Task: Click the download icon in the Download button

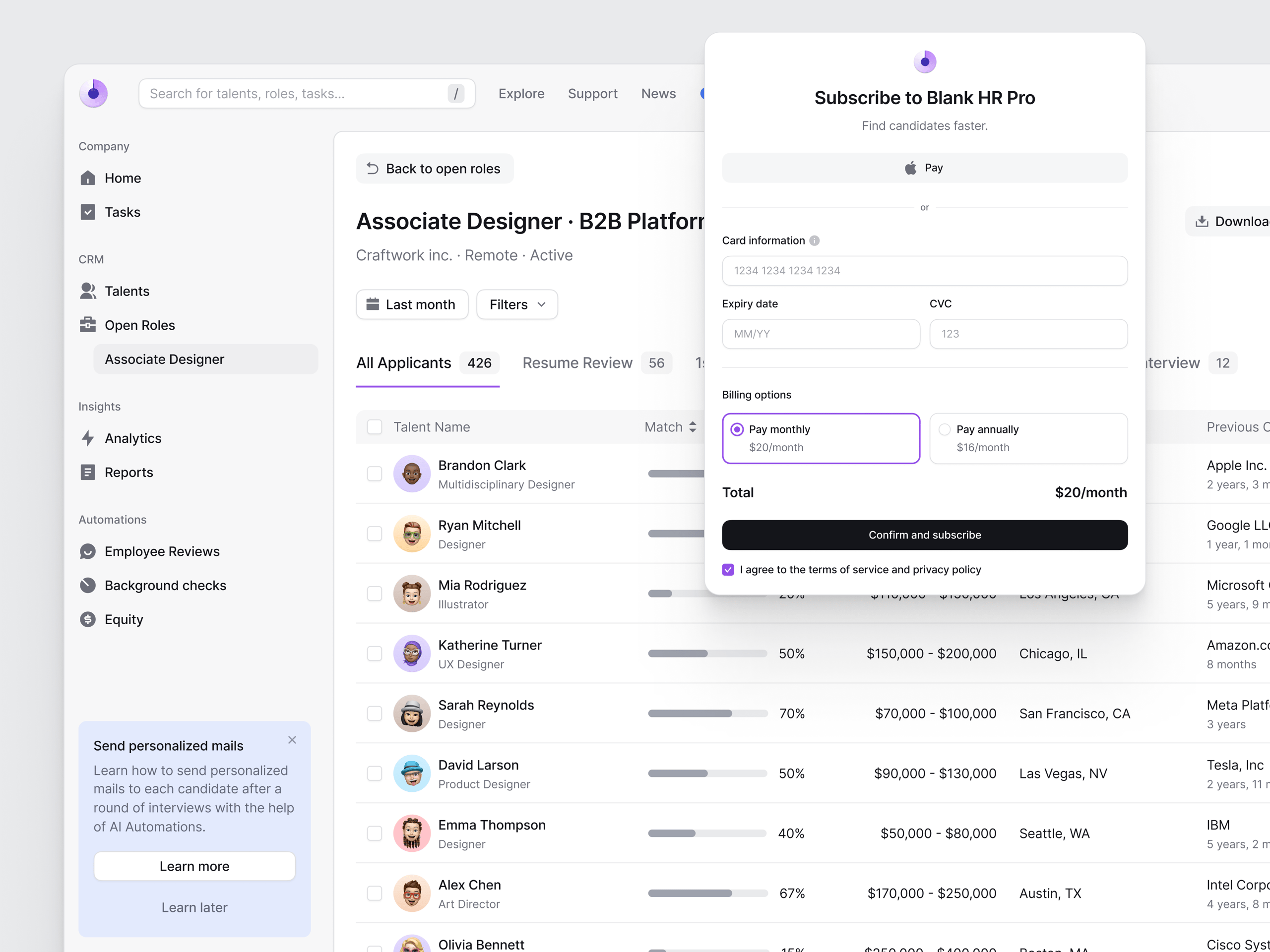Action: coord(1202,222)
